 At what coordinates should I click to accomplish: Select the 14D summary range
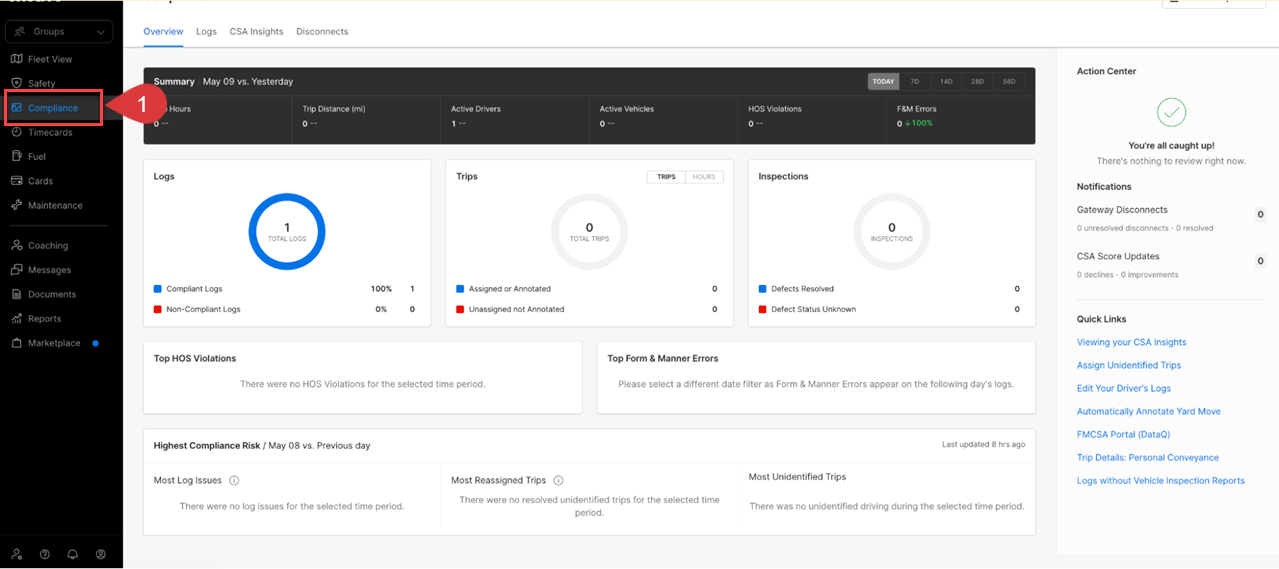(946, 82)
